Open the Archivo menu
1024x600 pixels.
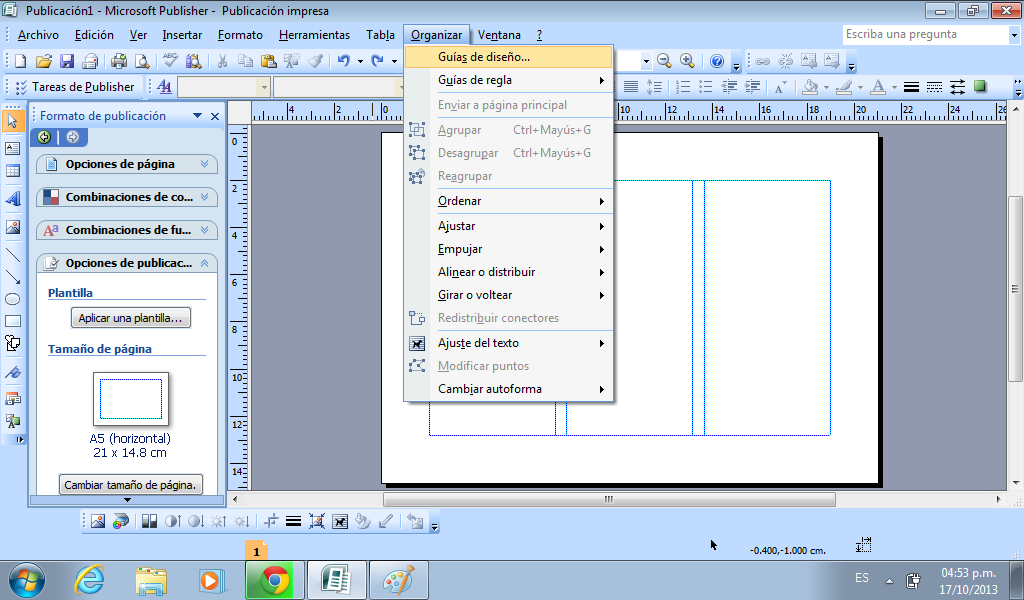(x=38, y=35)
